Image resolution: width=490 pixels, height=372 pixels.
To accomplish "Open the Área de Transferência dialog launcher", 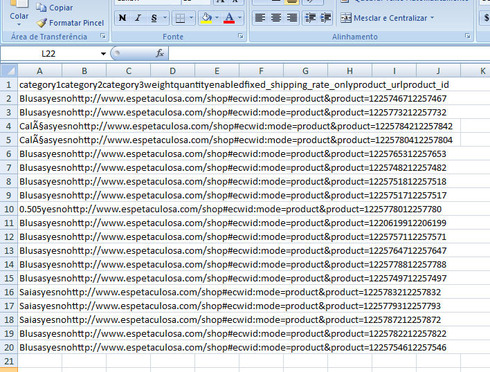I will pyautogui.click(x=103, y=36).
